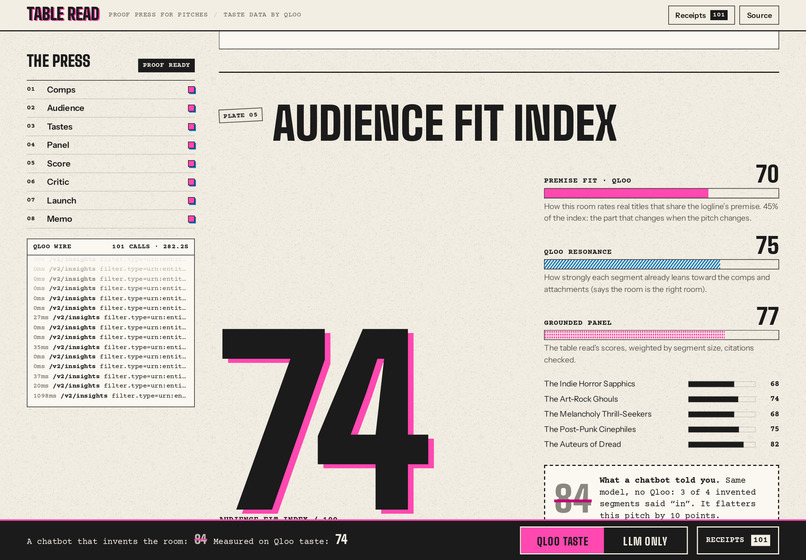Click pink status square beside Panel

pos(192,146)
